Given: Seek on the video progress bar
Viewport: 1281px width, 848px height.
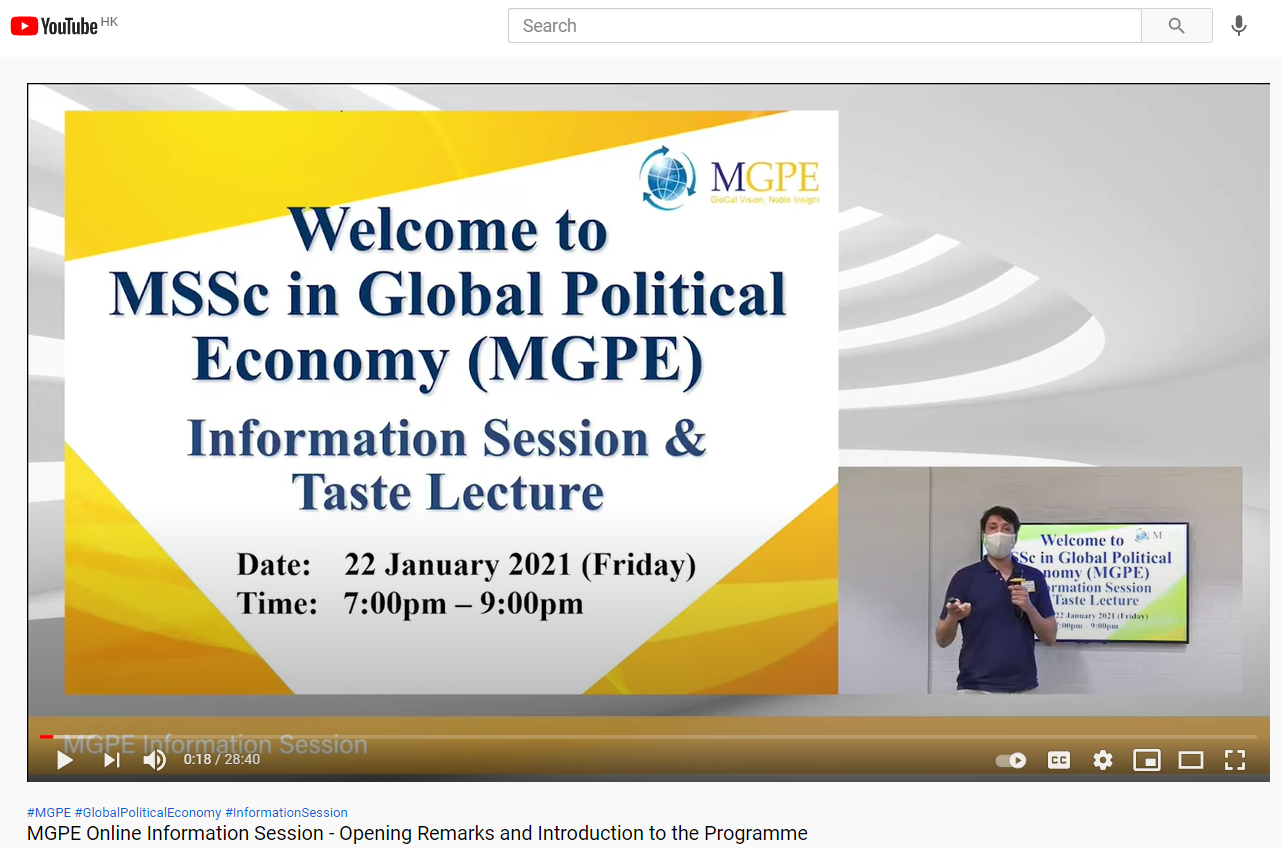Looking at the screenshot, I should pyautogui.click(x=640, y=737).
